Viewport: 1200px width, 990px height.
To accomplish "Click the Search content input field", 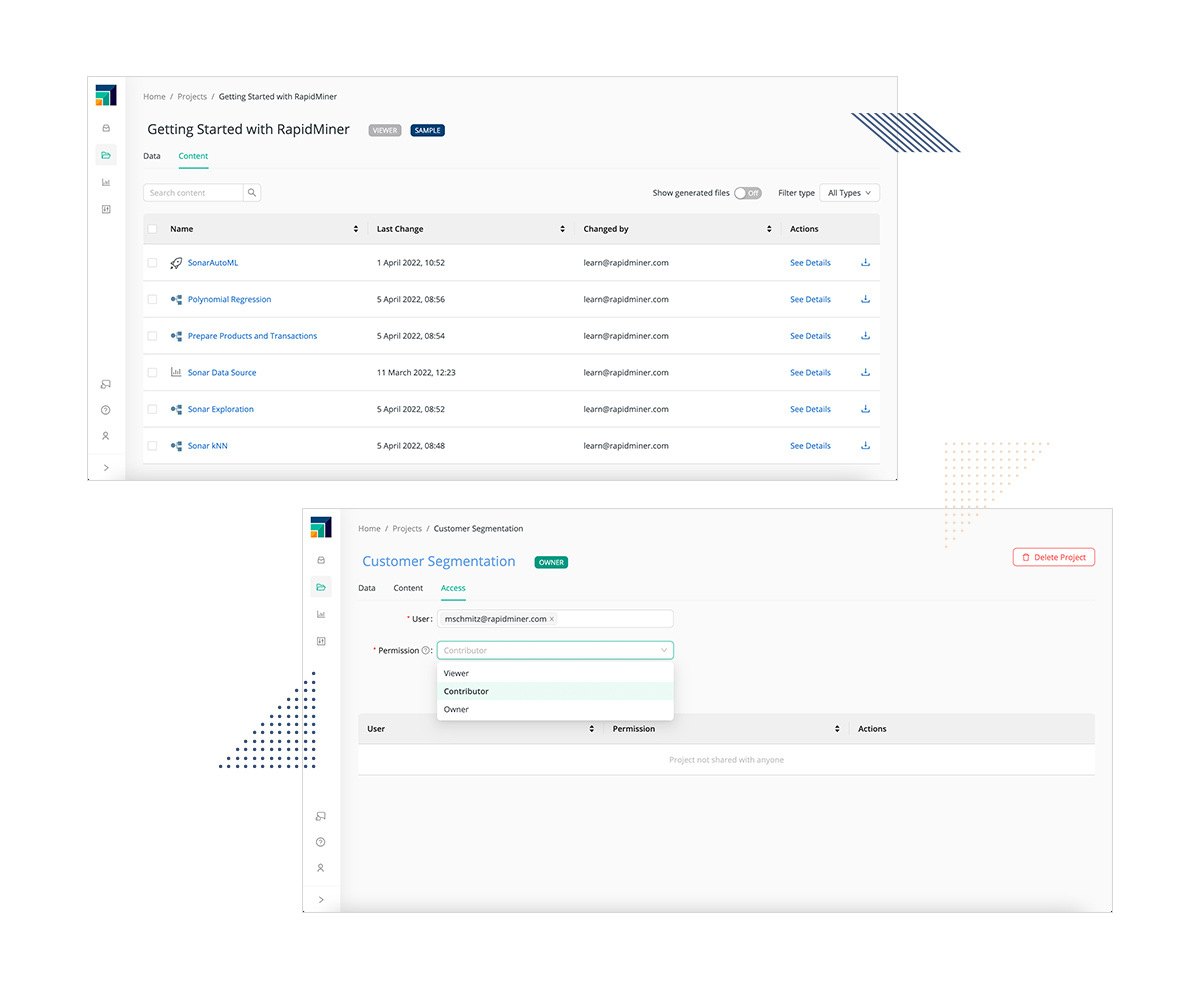I will [193, 193].
